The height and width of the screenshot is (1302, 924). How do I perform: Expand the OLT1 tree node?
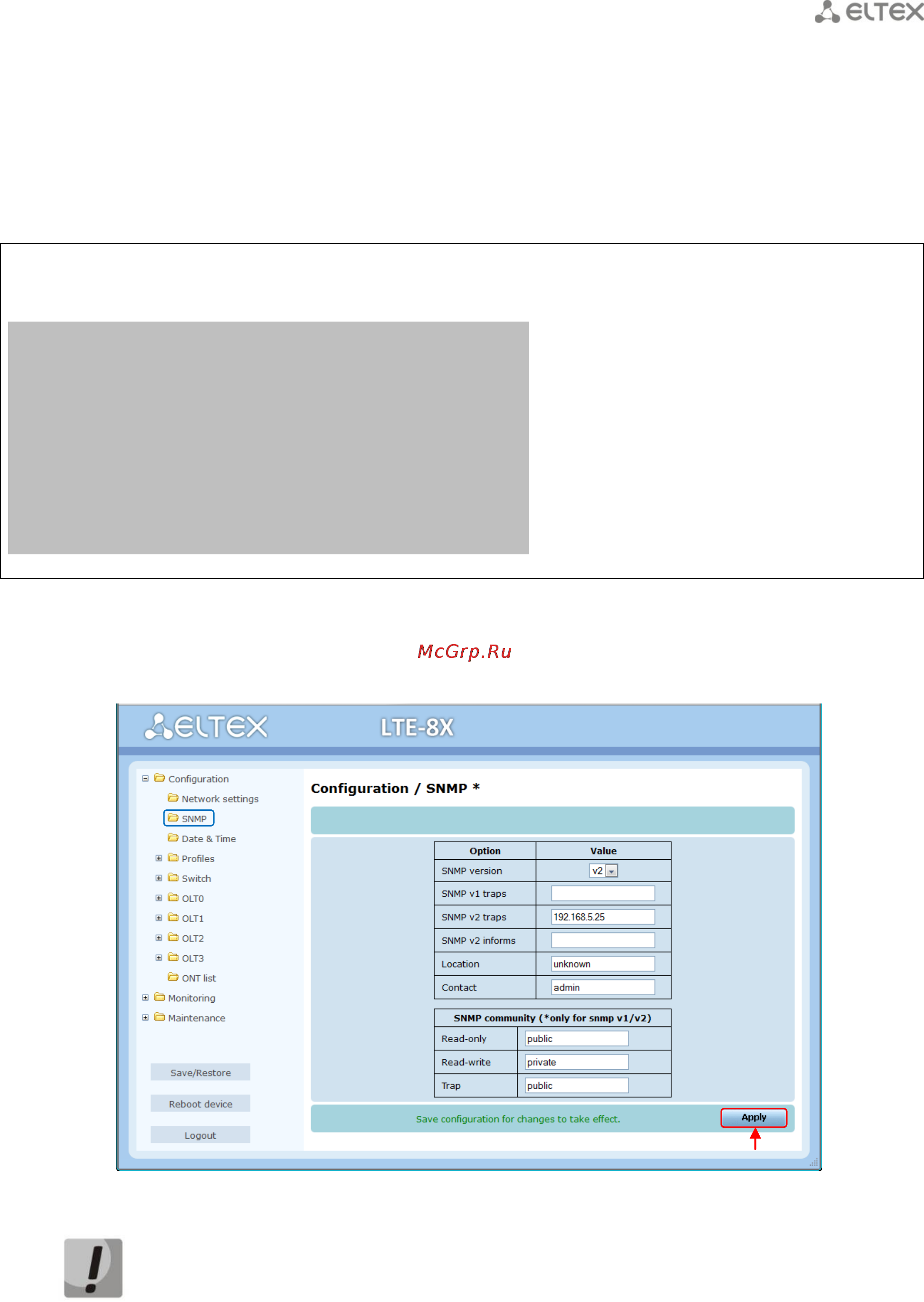159,918
